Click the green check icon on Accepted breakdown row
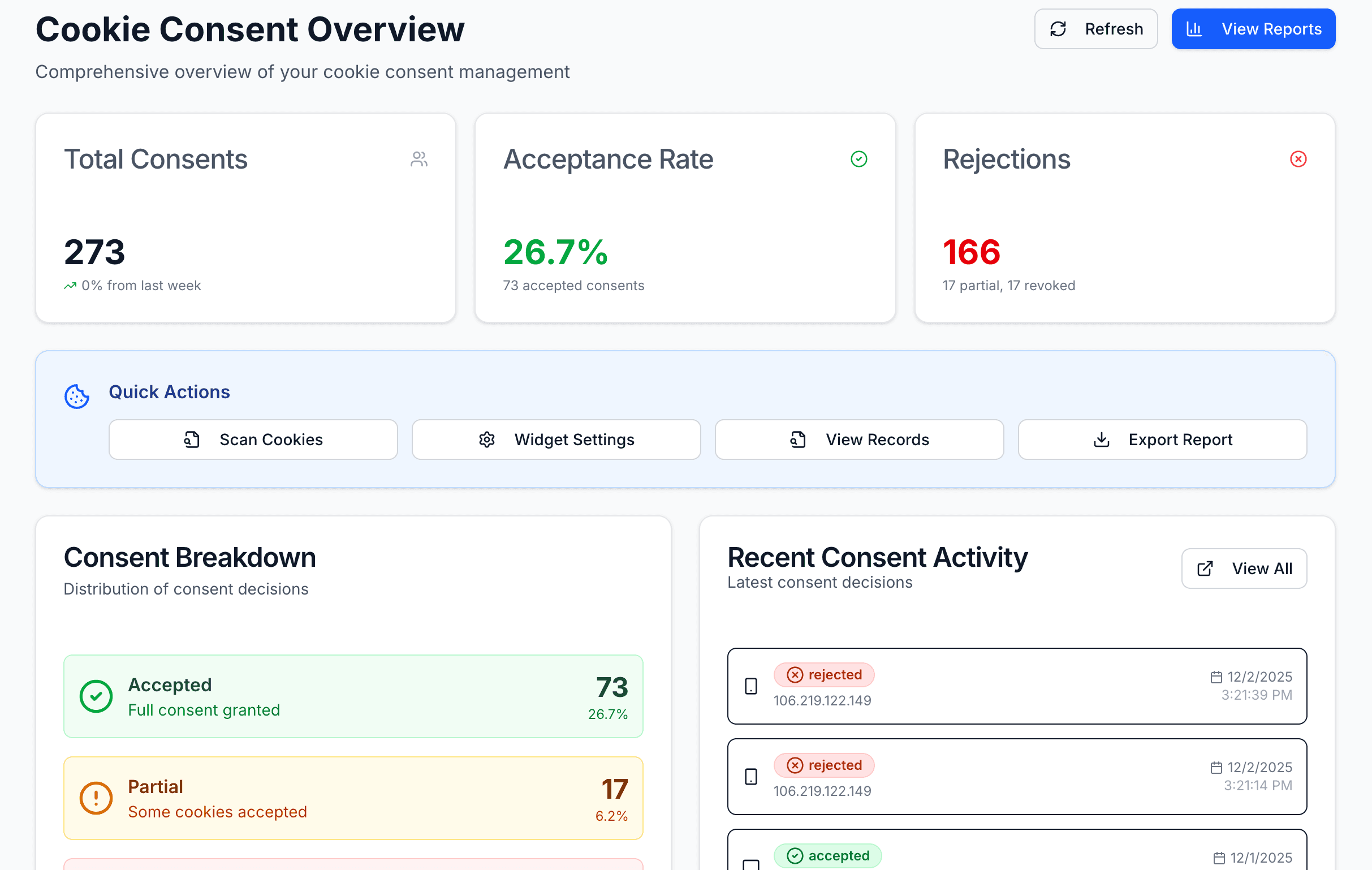Image resolution: width=1372 pixels, height=870 pixels. click(96, 696)
